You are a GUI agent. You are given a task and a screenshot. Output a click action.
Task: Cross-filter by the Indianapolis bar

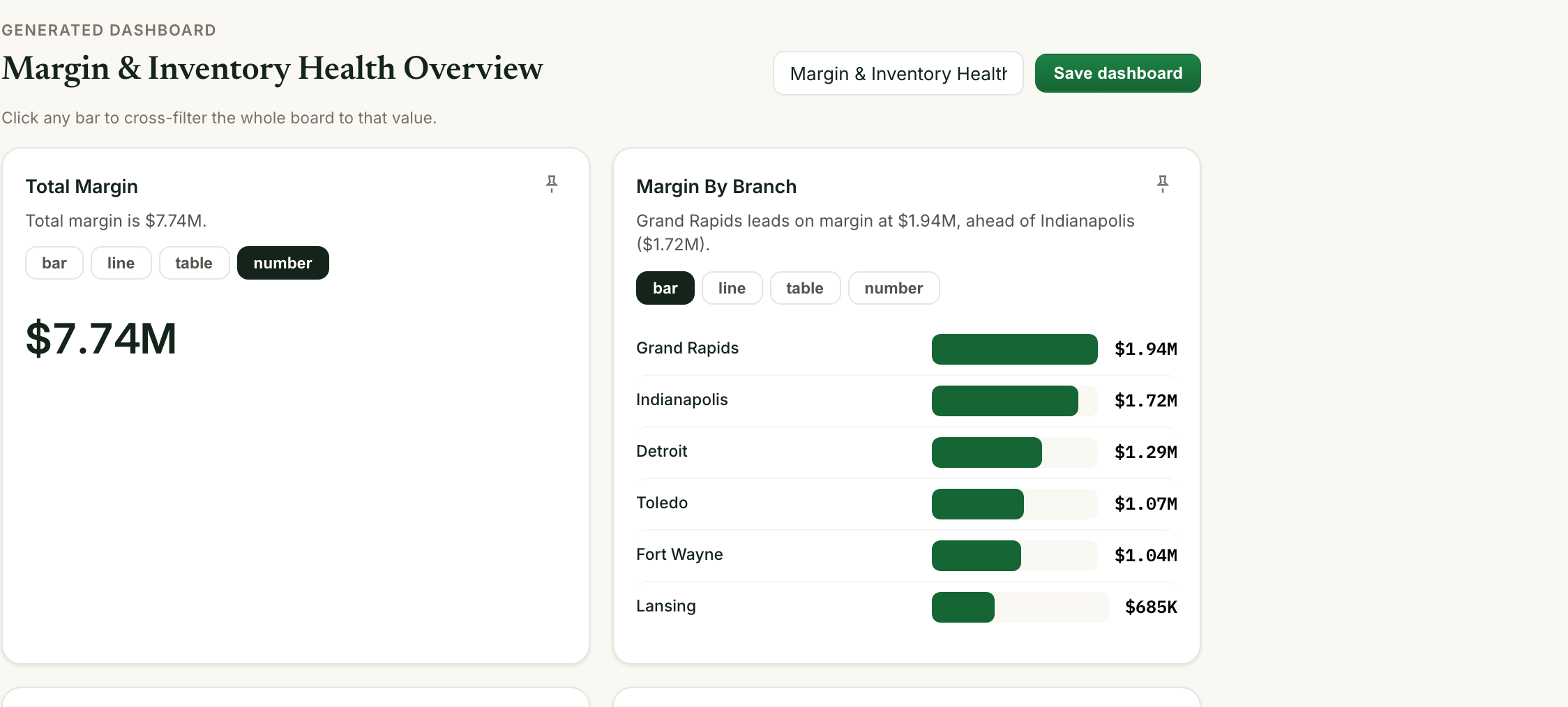(1005, 401)
